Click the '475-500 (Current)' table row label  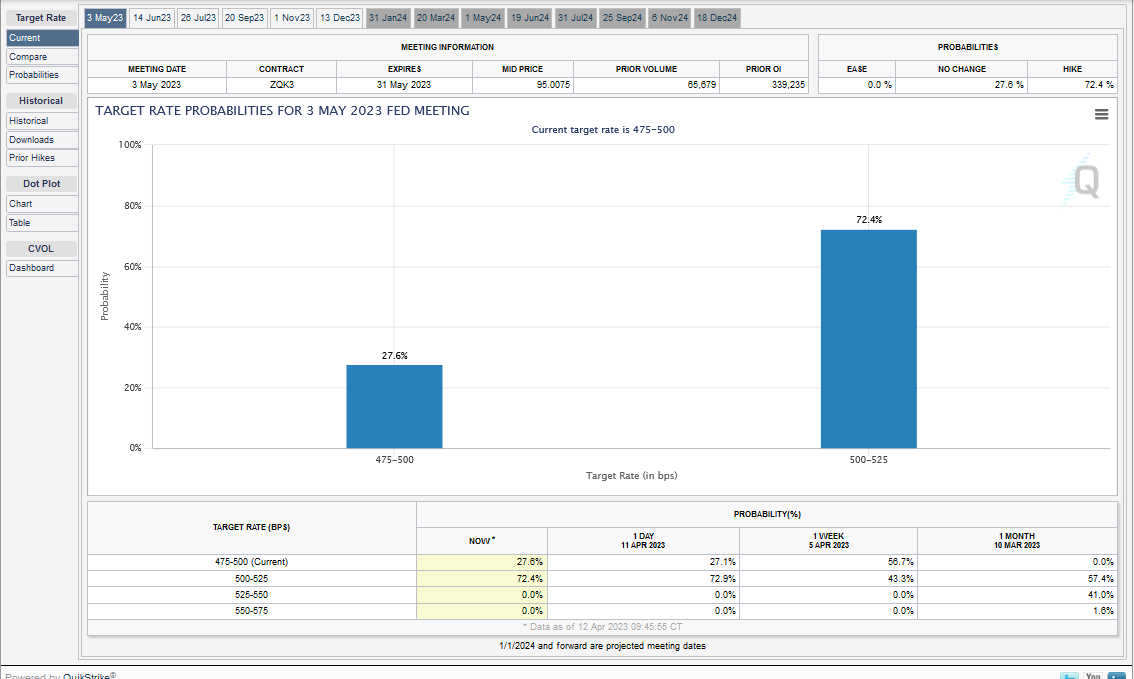point(251,562)
